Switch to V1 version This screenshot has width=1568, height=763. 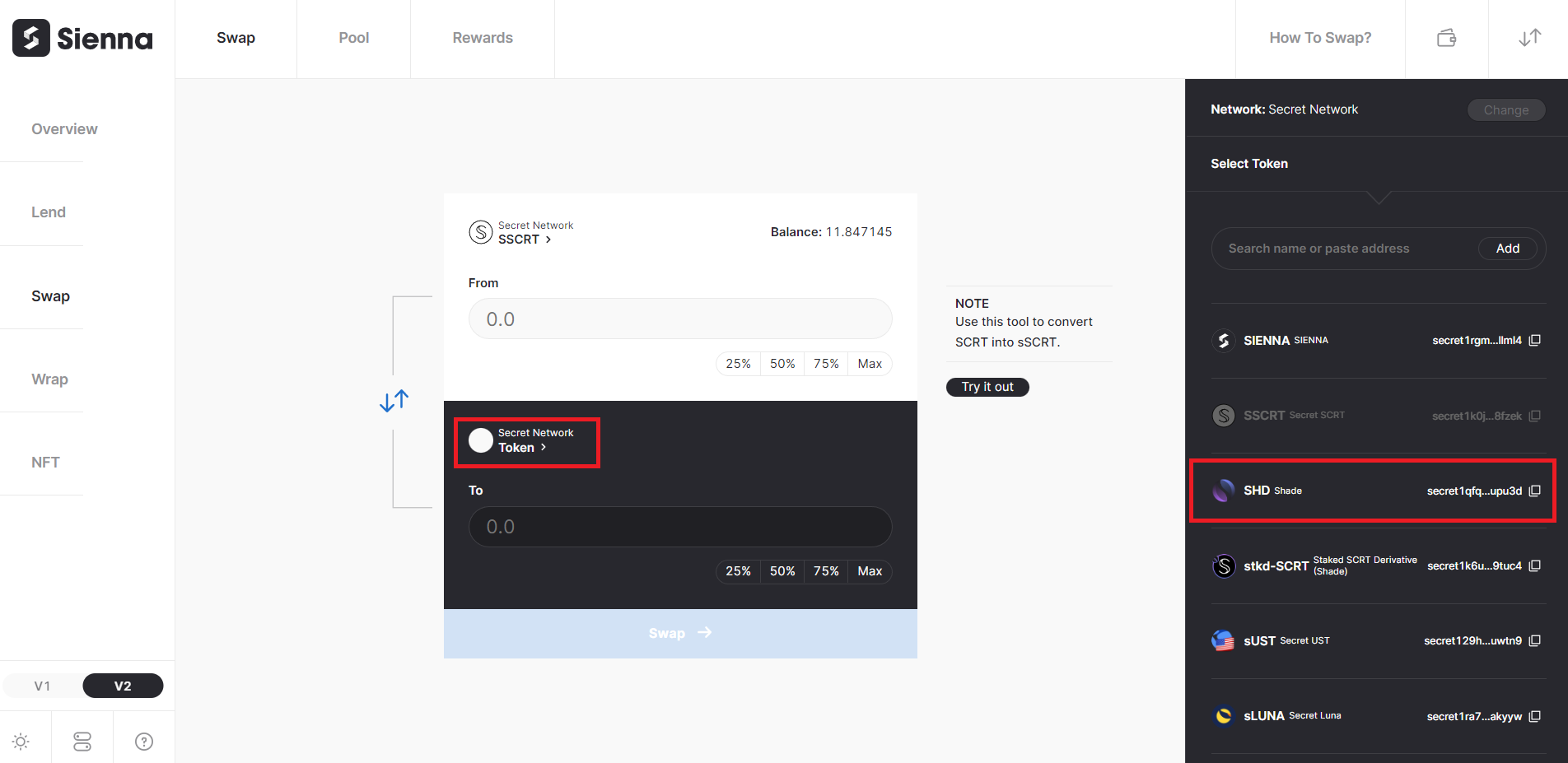click(x=42, y=686)
